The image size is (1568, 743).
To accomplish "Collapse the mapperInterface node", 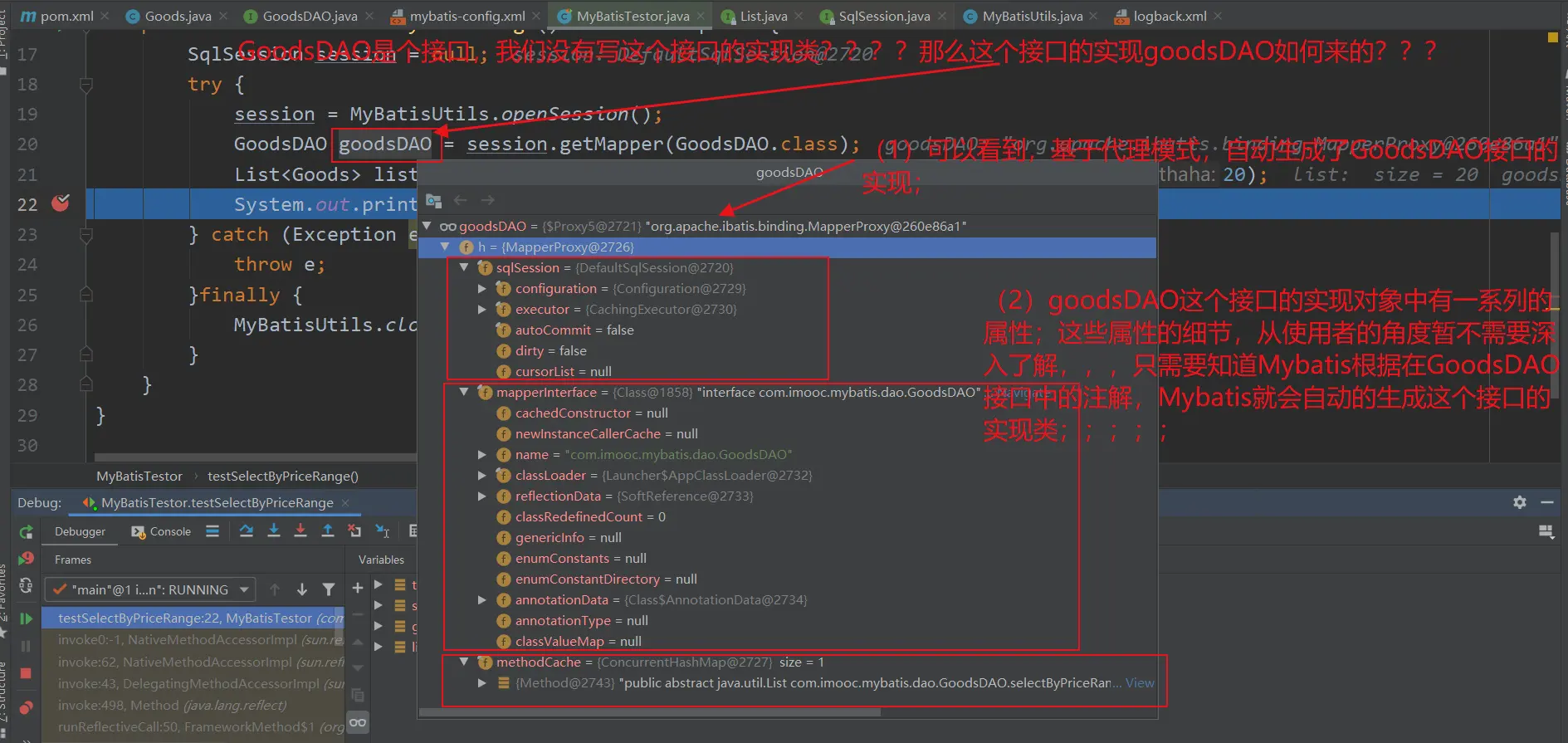I will click(464, 392).
